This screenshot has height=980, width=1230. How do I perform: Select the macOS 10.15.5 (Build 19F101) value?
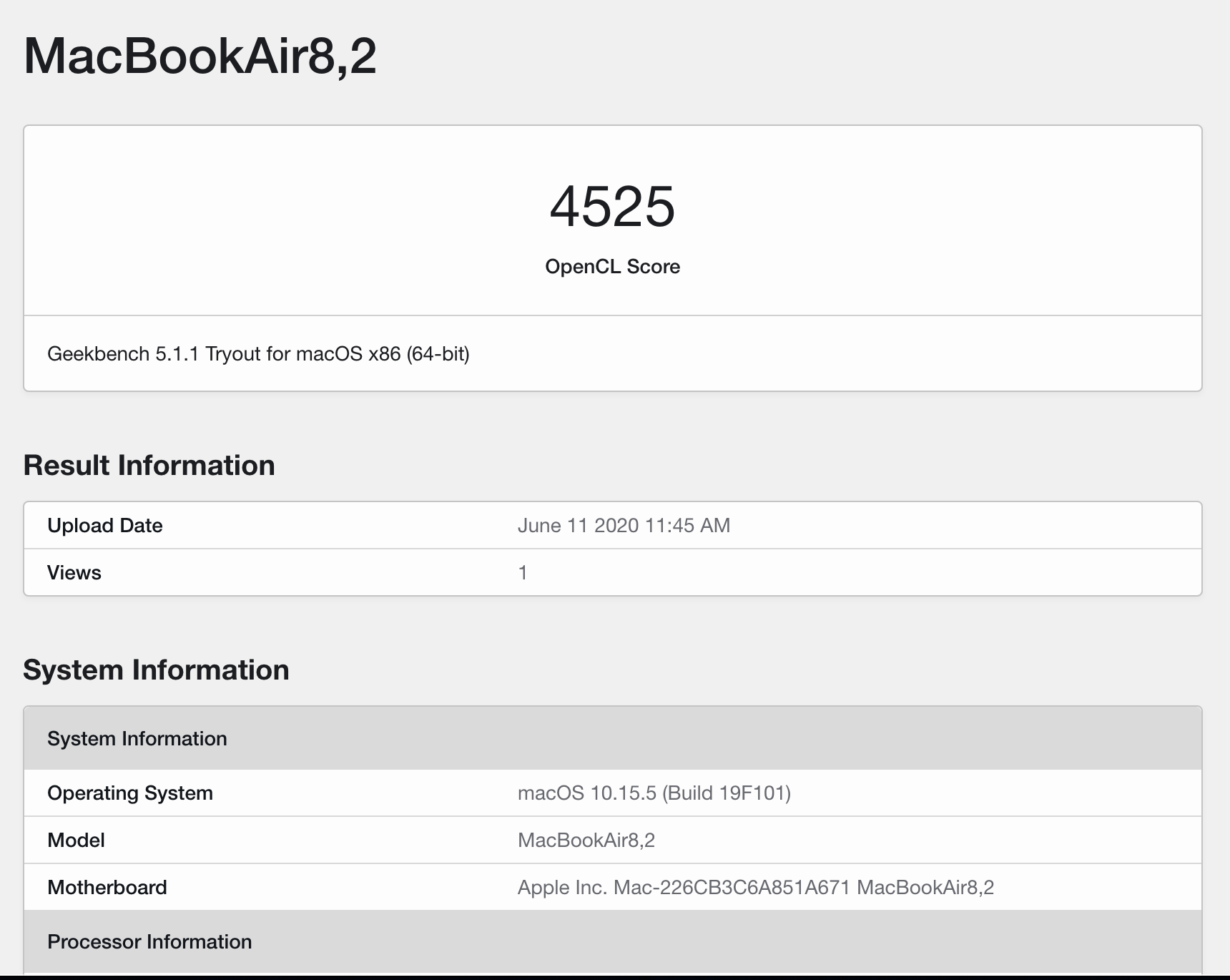(x=654, y=793)
